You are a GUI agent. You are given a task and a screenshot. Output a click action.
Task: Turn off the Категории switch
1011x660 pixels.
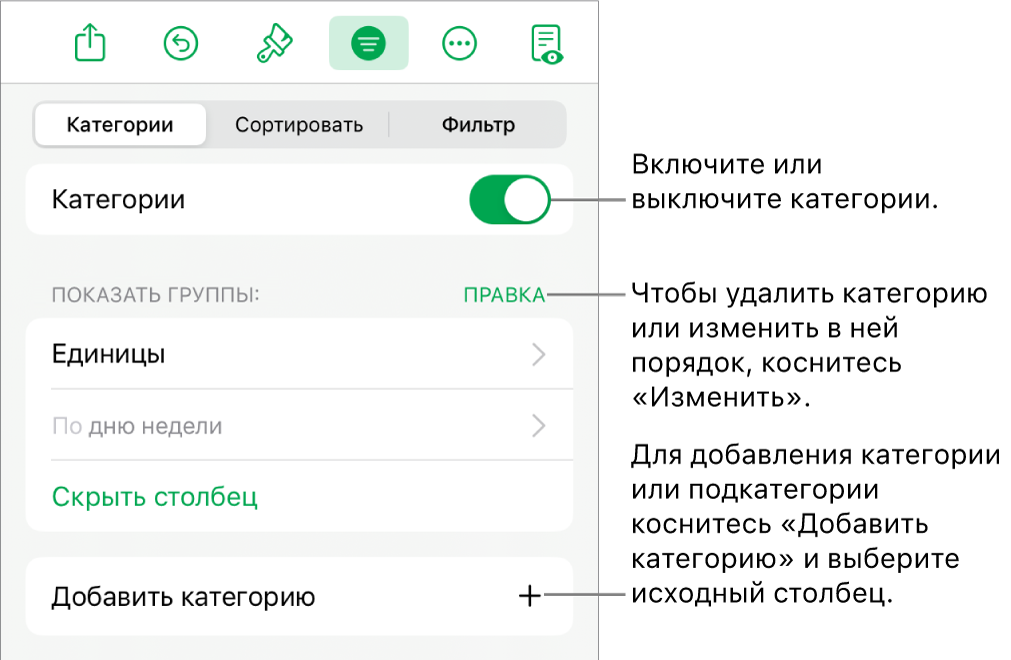tap(509, 199)
